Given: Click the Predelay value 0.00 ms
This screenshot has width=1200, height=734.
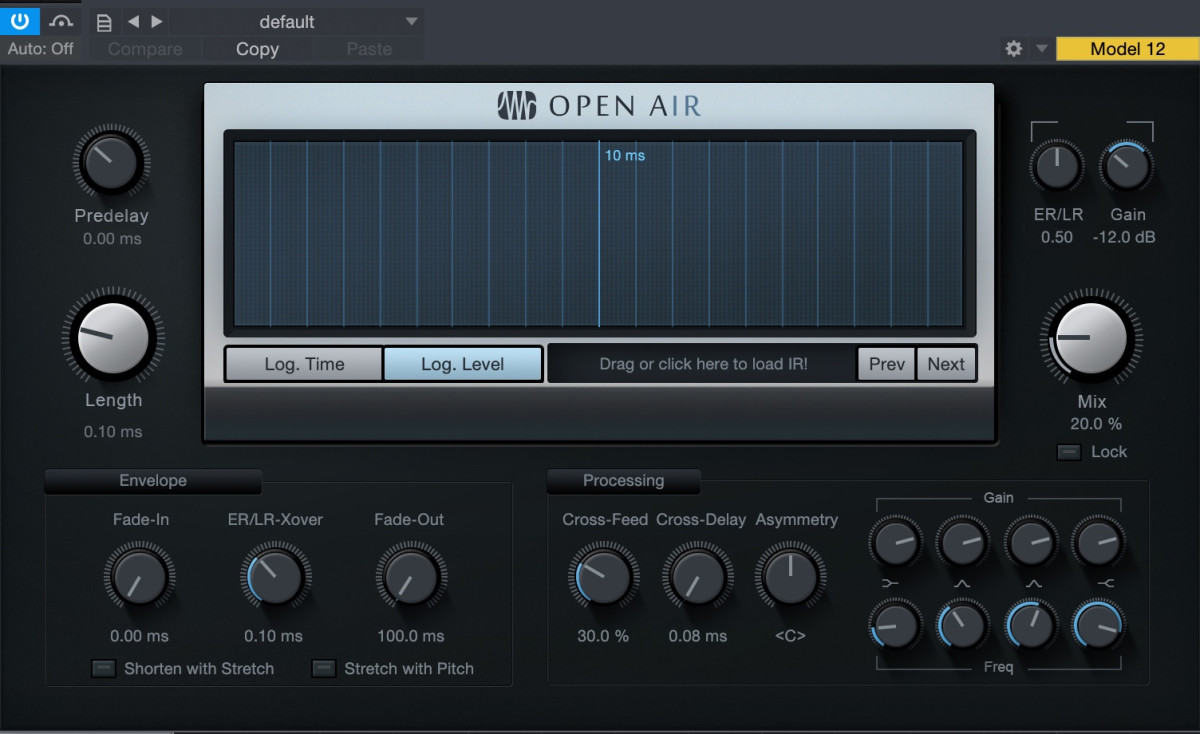Looking at the screenshot, I should 112,239.
